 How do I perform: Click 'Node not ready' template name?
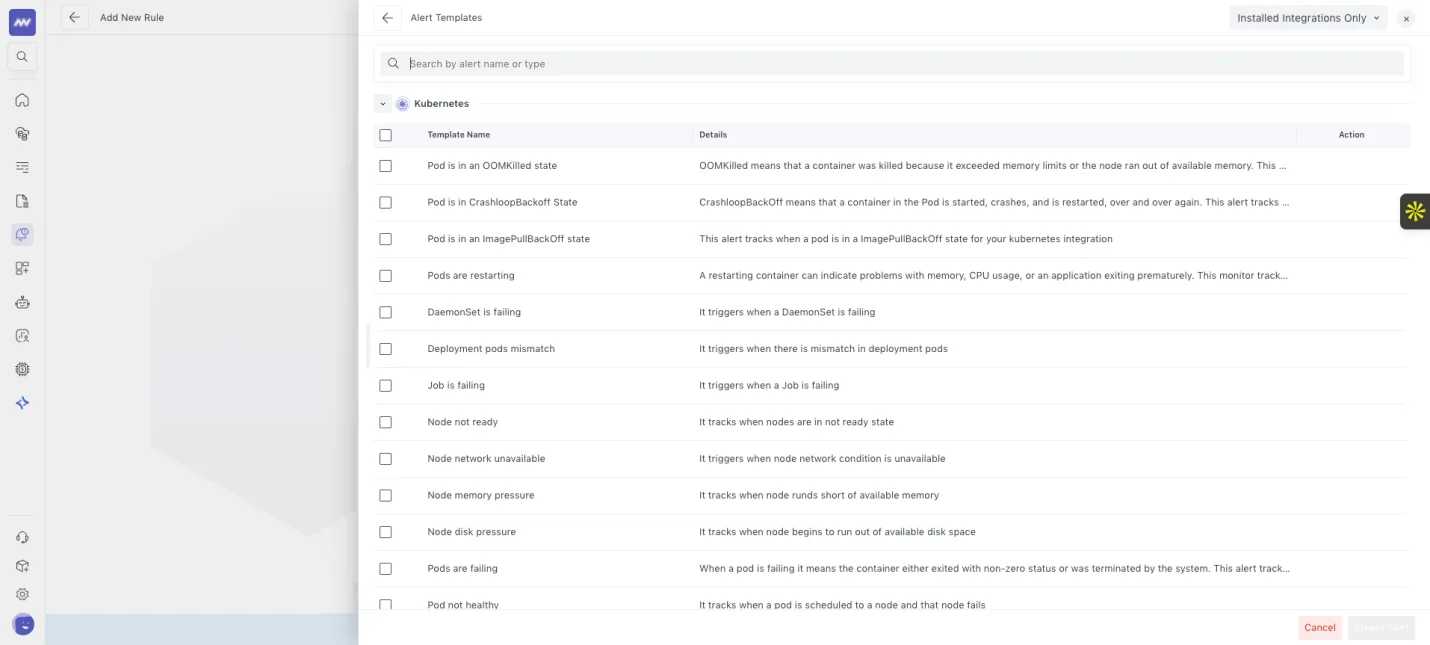(462, 422)
